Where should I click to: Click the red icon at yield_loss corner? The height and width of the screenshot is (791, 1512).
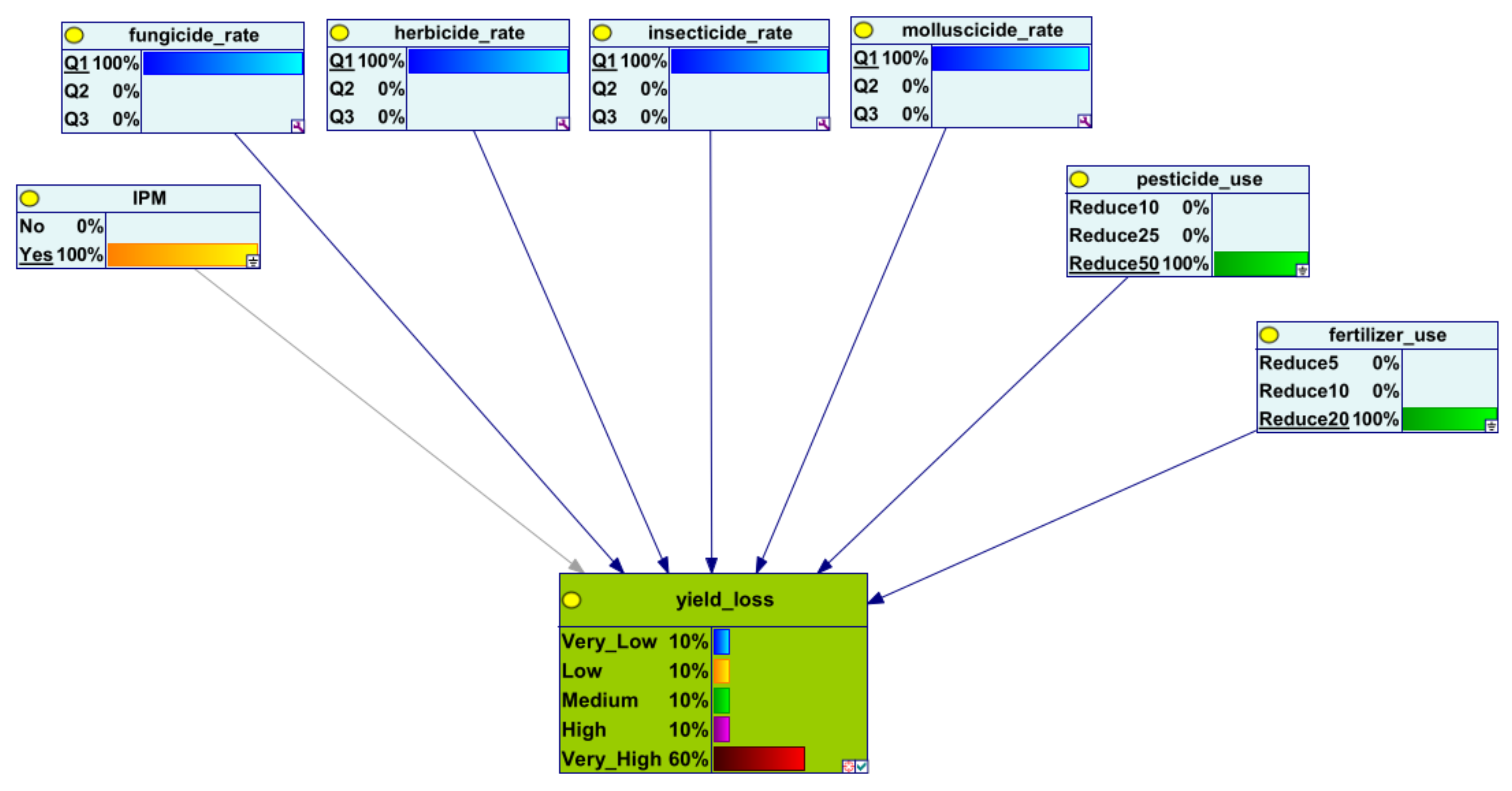point(848,766)
